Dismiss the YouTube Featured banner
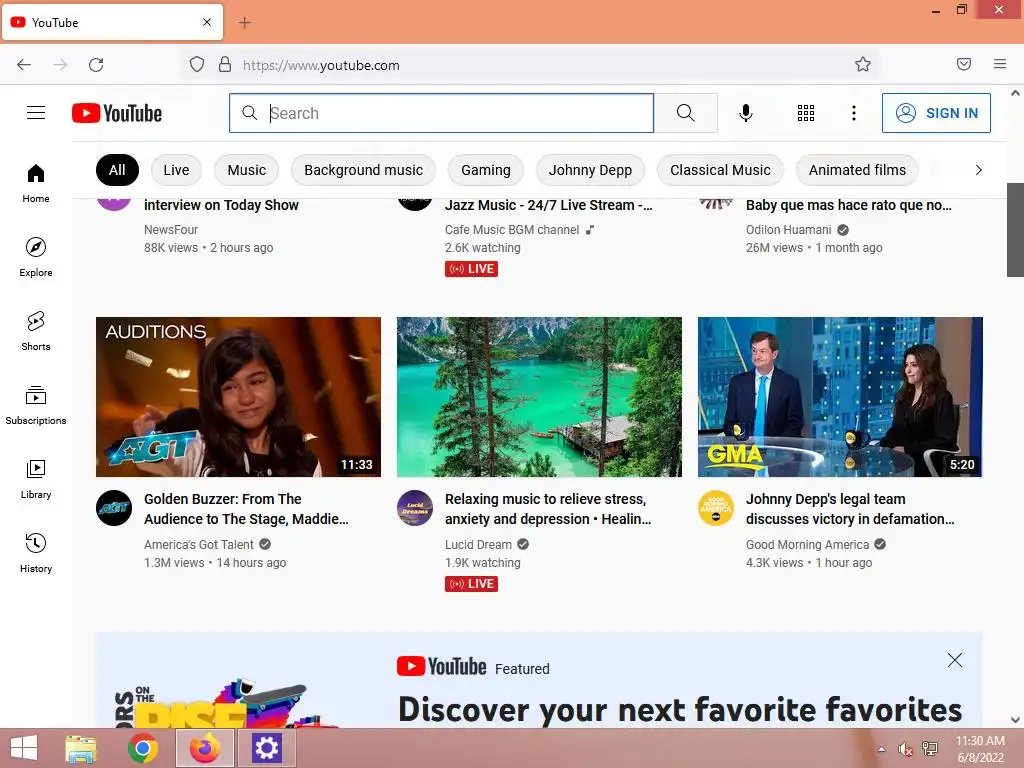The image size is (1024, 768). (x=955, y=660)
